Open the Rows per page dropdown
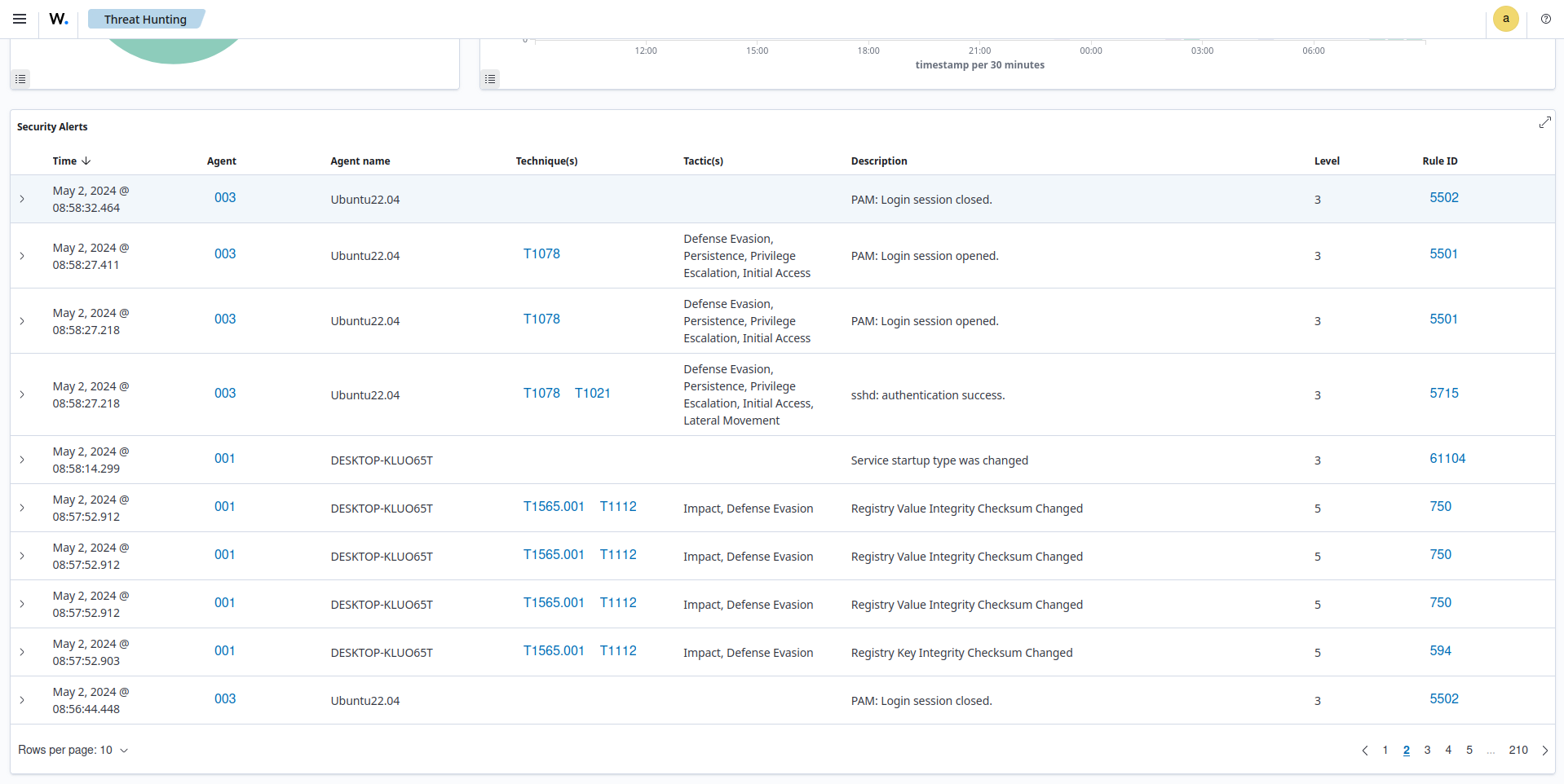The image size is (1564, 784). 73,750
